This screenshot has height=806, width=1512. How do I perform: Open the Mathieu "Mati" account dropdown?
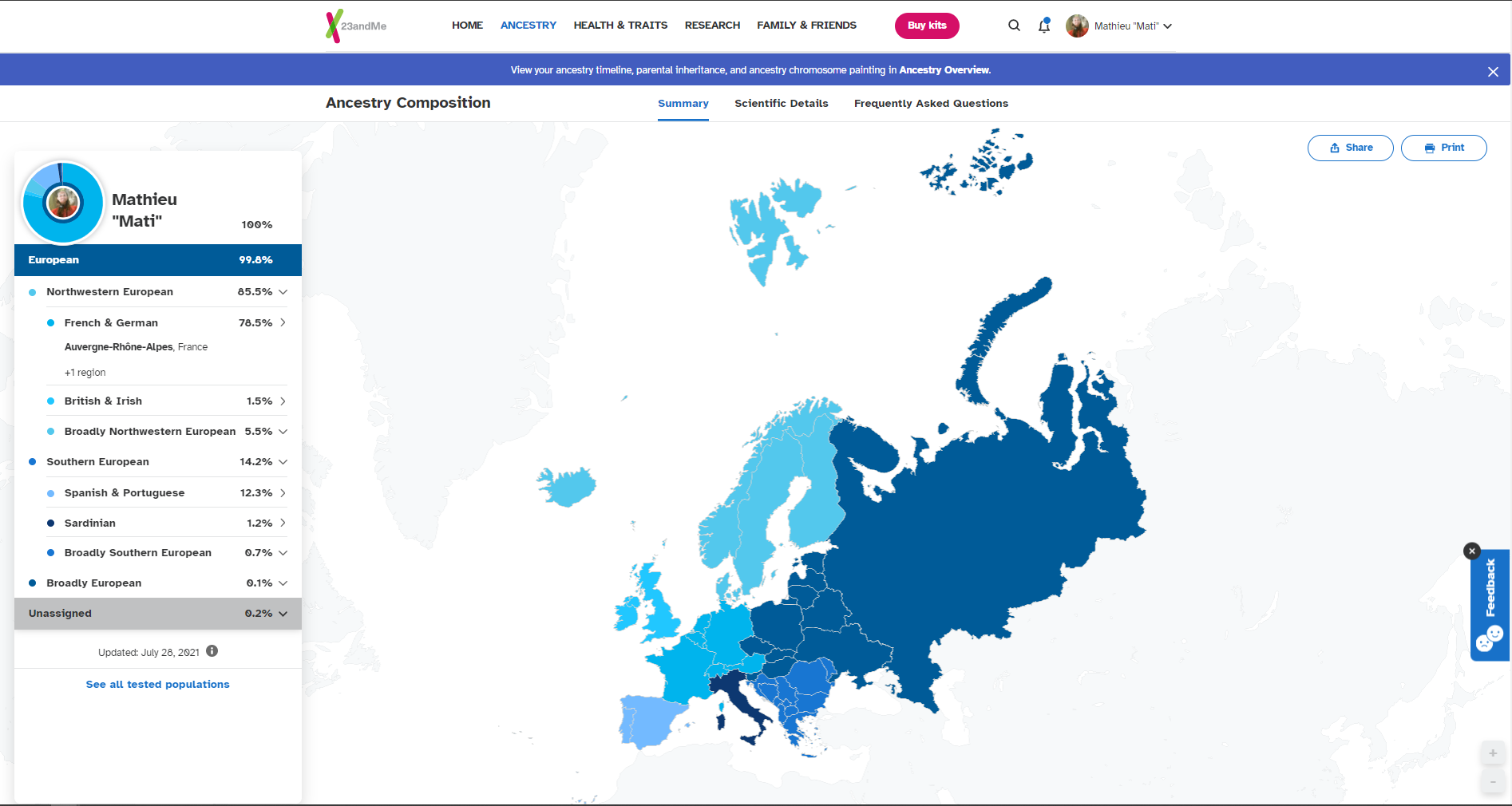1133,26
